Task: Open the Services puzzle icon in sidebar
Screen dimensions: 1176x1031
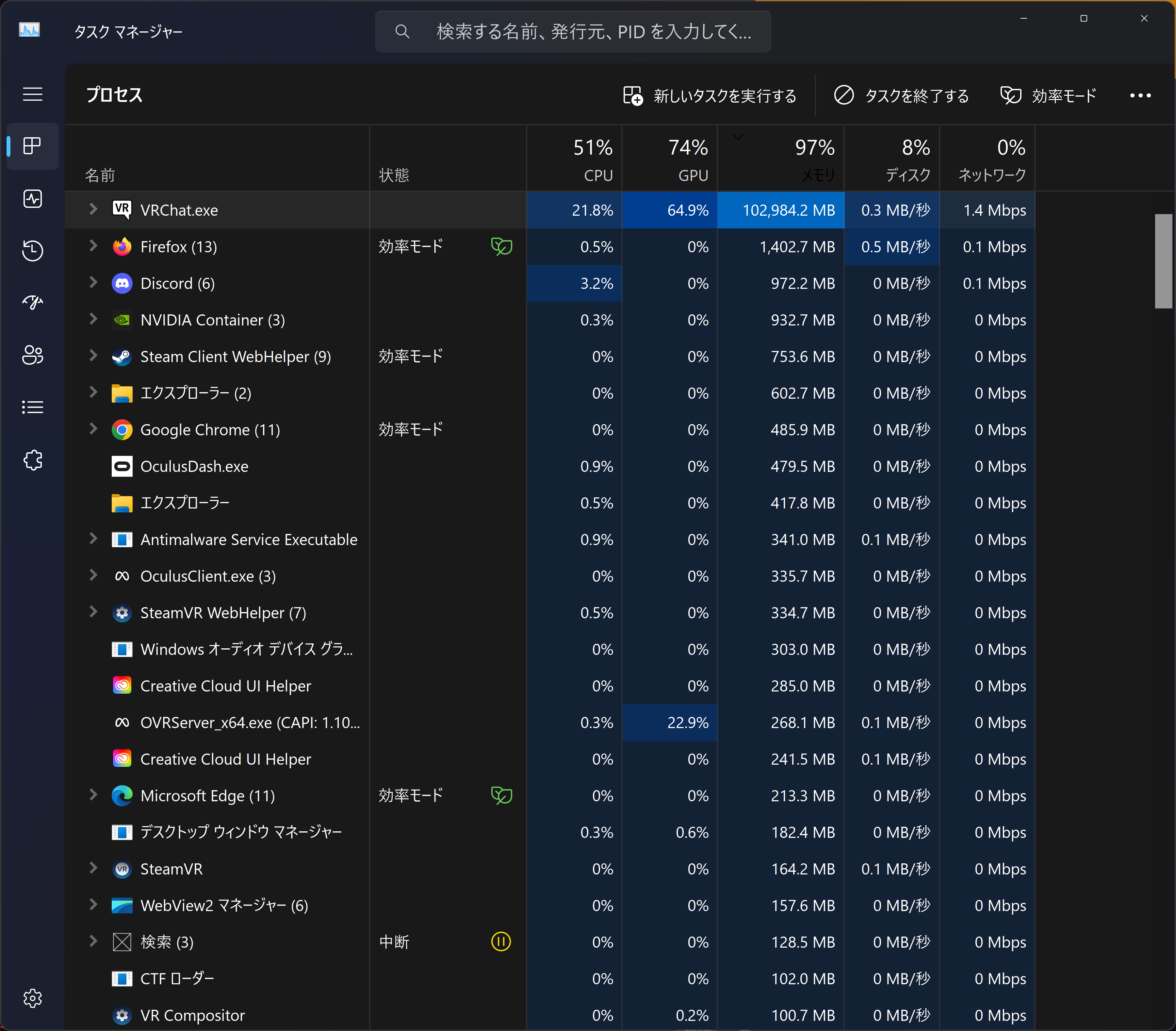Action: (32, 460)
